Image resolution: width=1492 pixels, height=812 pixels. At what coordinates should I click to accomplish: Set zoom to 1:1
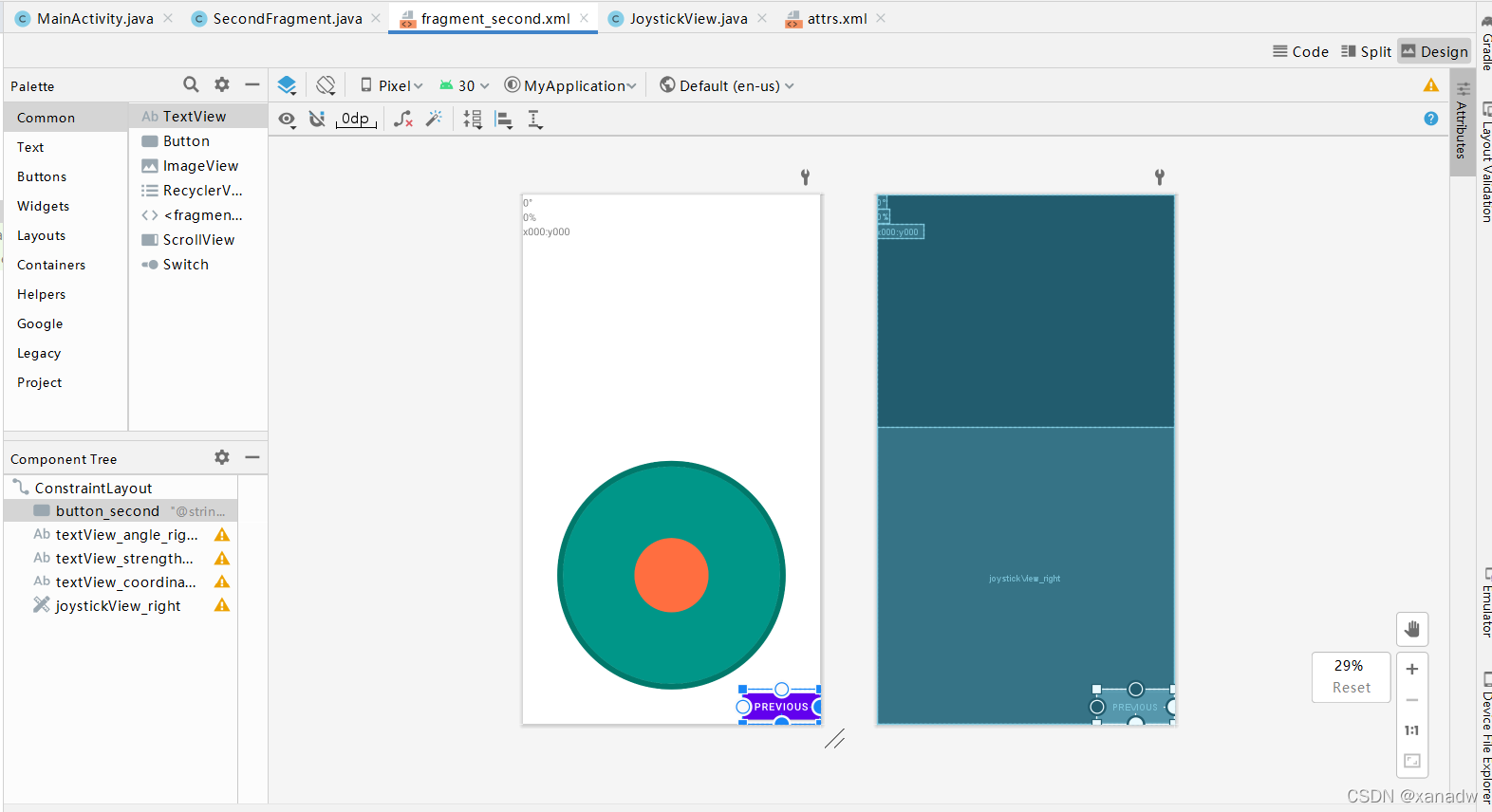coord(1412,730)
